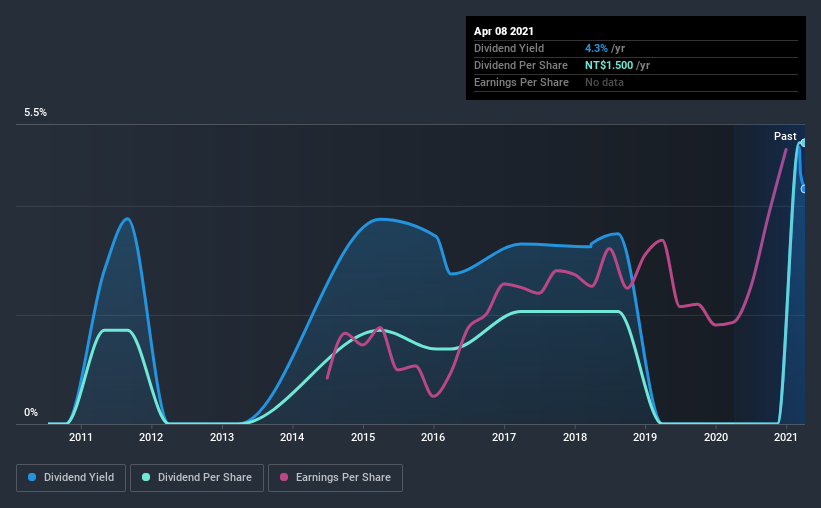Click the blue Dividend Yield legend dot

(32, 477)
